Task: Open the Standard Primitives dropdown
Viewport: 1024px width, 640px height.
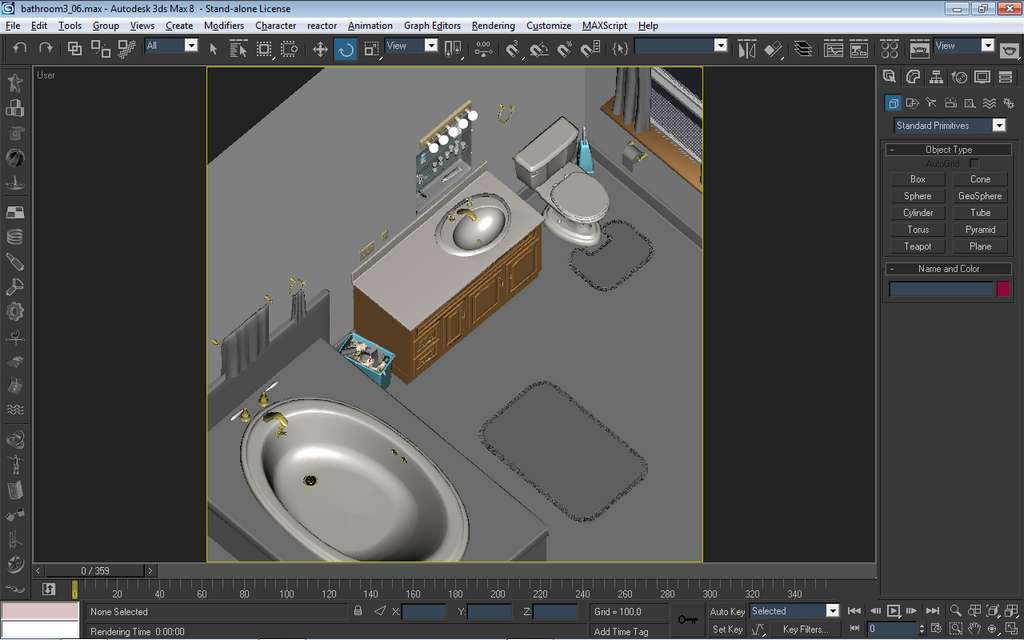Action: pos(998,125)
